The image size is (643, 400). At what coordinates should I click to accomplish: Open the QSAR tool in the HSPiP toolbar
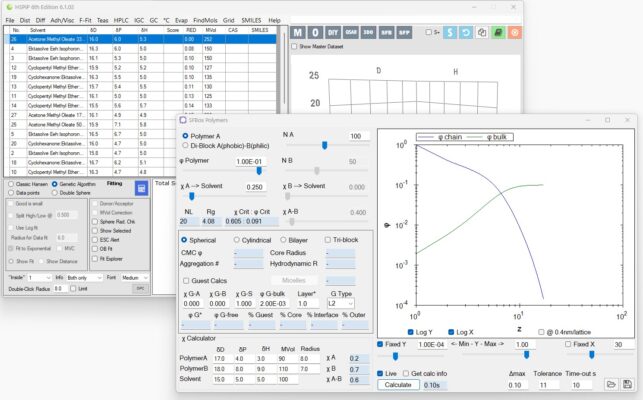coord(351,32)
